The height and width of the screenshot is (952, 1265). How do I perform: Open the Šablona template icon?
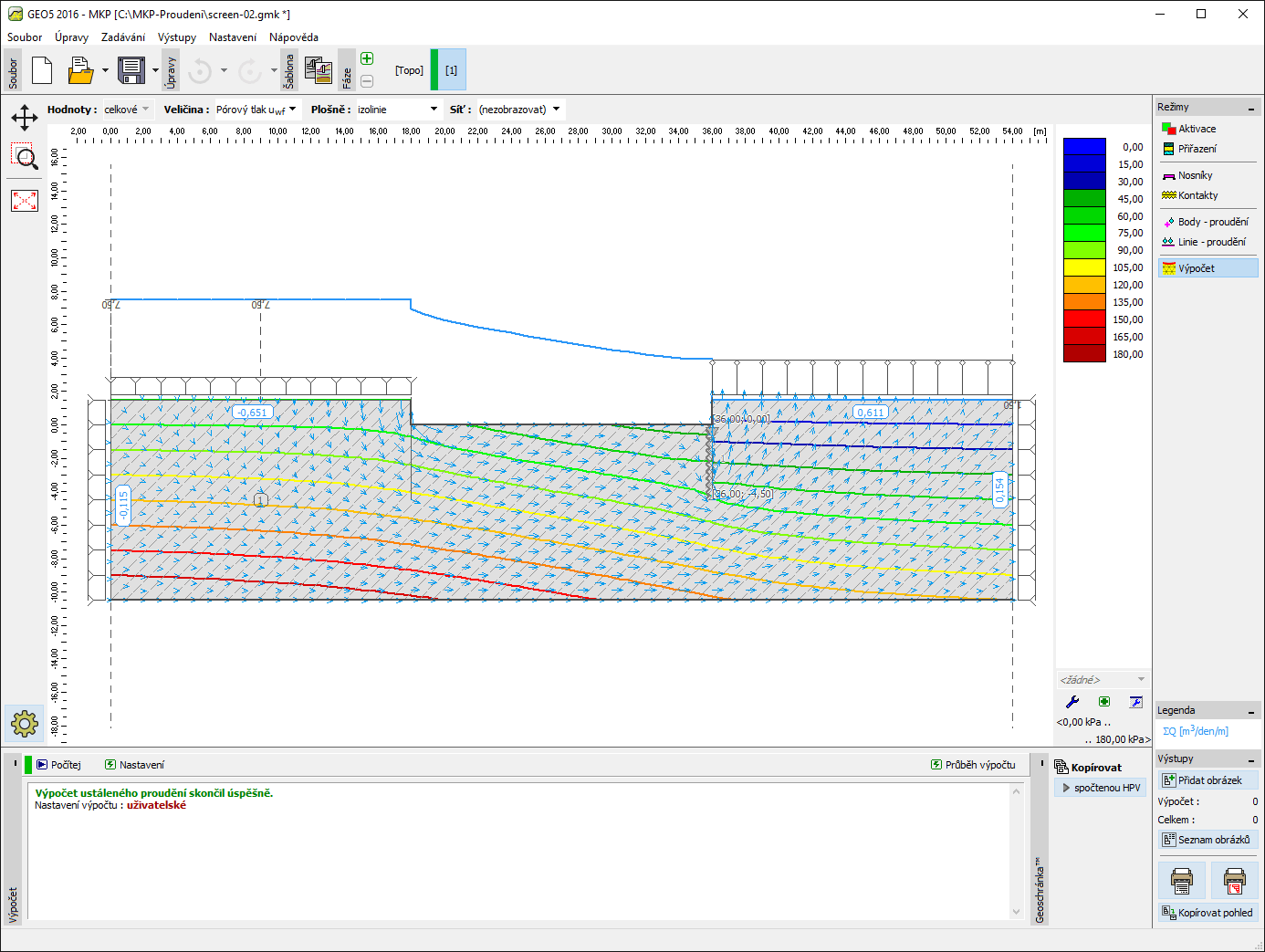pos(318,70)
